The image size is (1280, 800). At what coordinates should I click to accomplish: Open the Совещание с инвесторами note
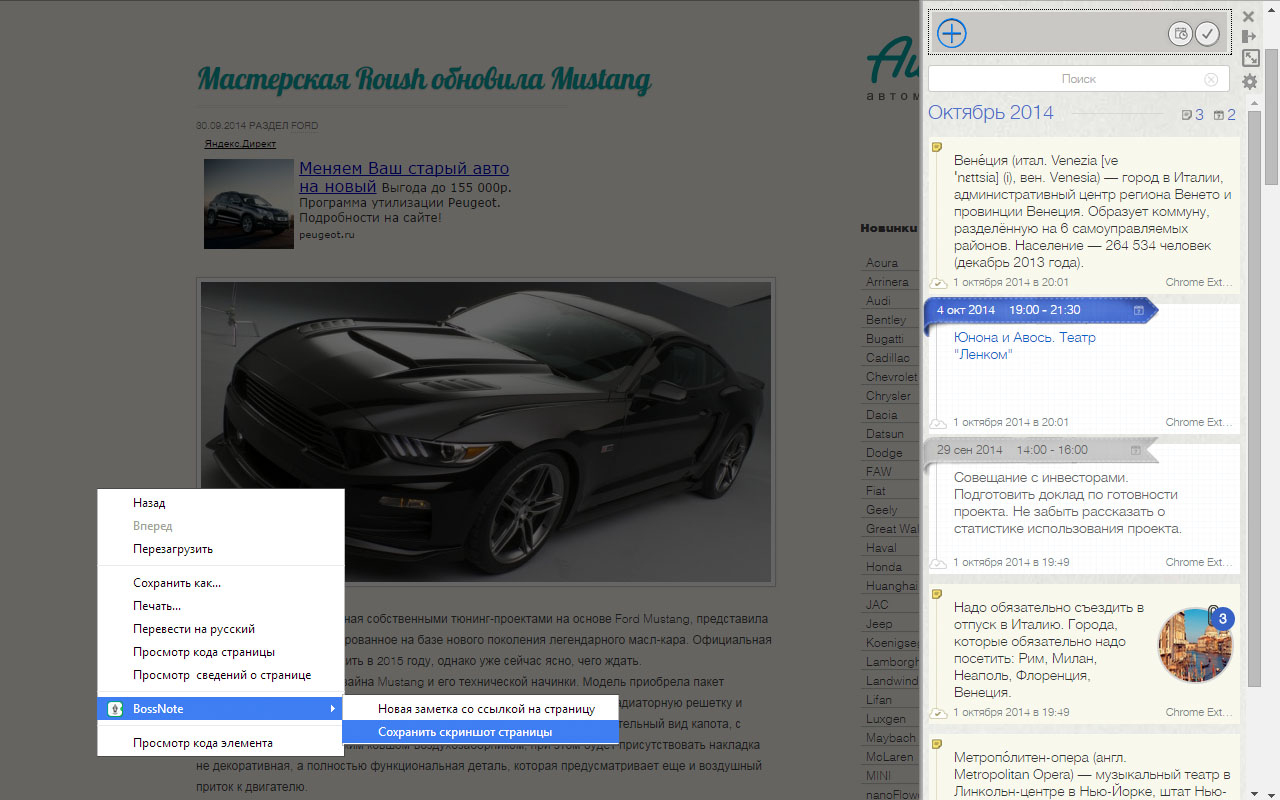[x=1067, y=503]
